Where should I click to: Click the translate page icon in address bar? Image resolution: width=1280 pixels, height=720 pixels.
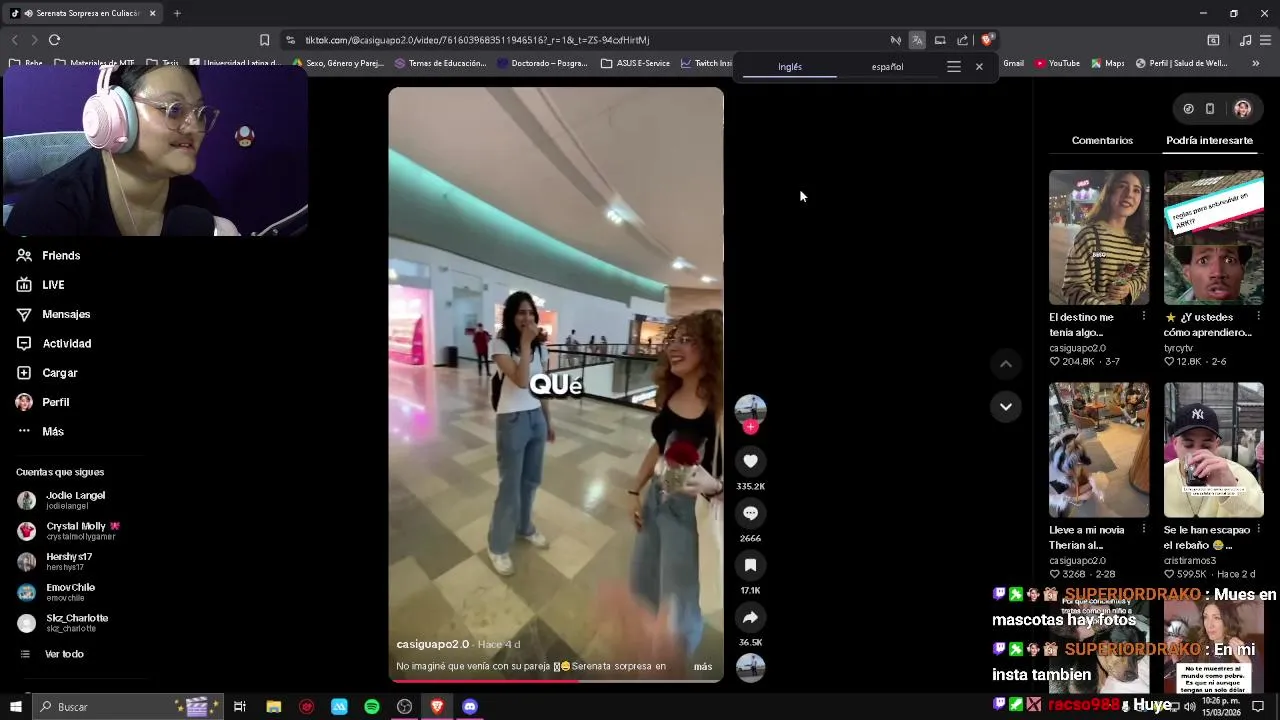pyautogui.click(x=917, y=40)
